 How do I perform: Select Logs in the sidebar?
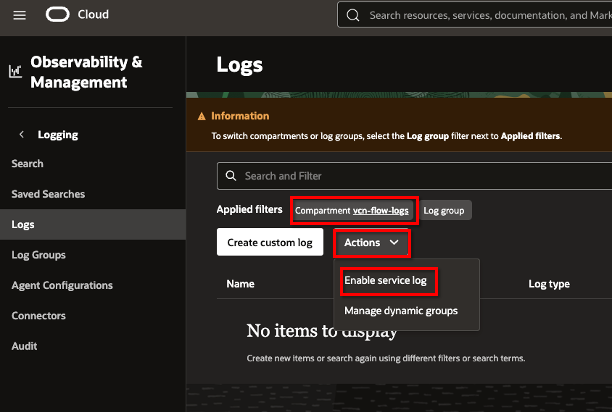[93, 224]
